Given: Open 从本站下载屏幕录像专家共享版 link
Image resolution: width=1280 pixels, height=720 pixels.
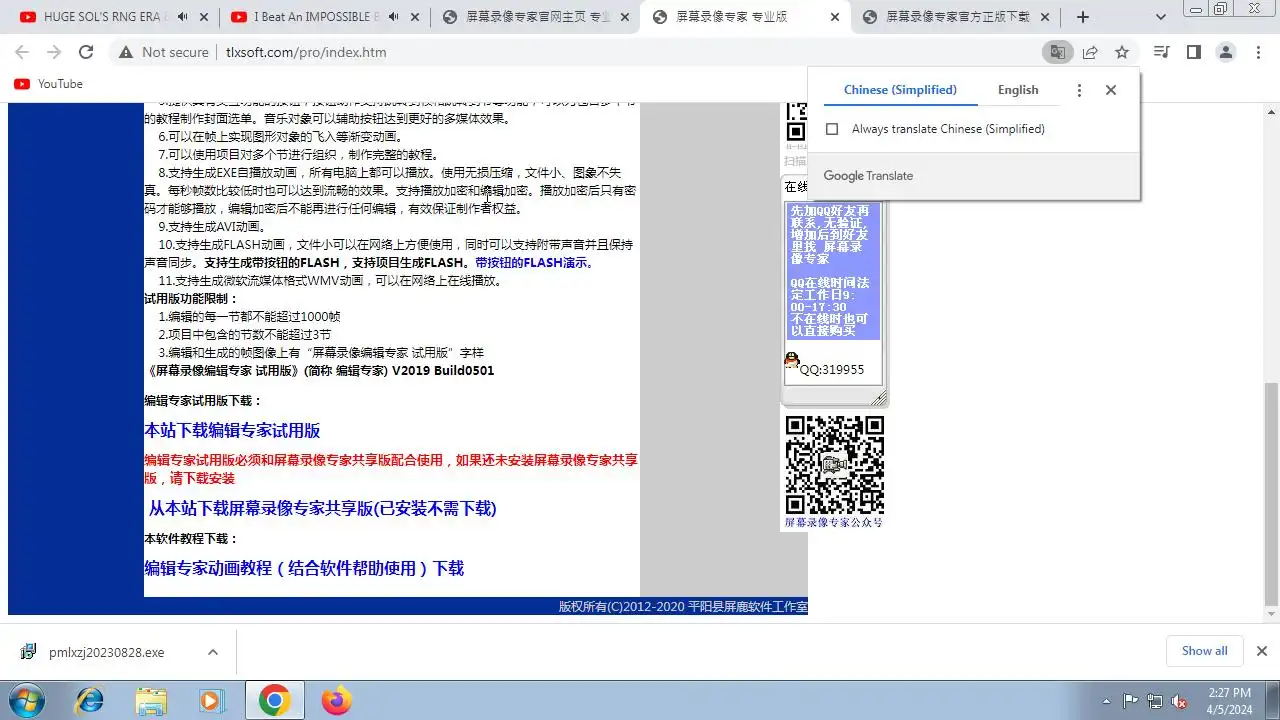Looking at the screenshot, I should coord(322,508).
